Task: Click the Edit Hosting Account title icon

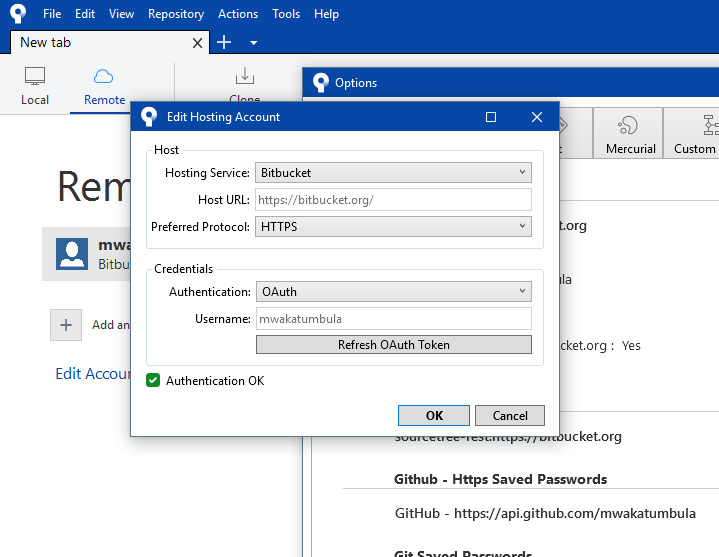Action: [x=149, y=117]
